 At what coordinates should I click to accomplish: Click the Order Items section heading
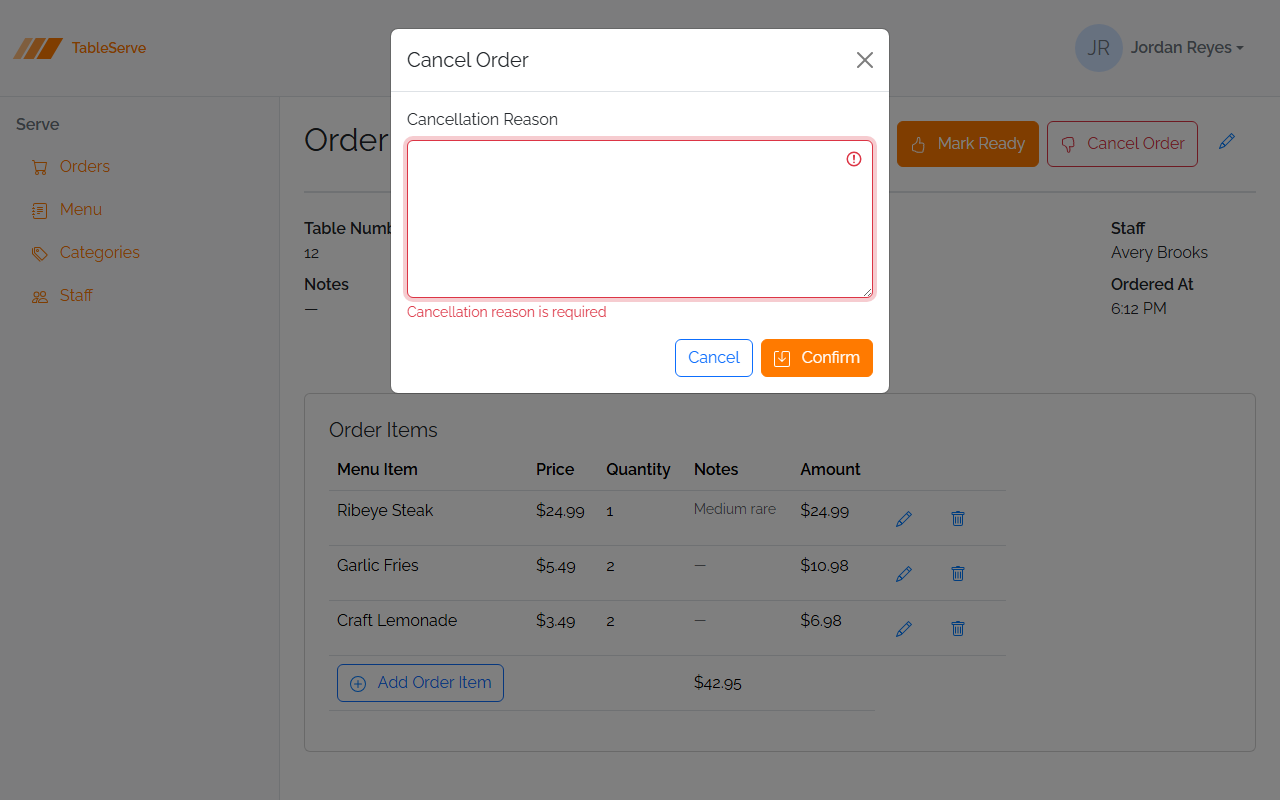(383, 430)
